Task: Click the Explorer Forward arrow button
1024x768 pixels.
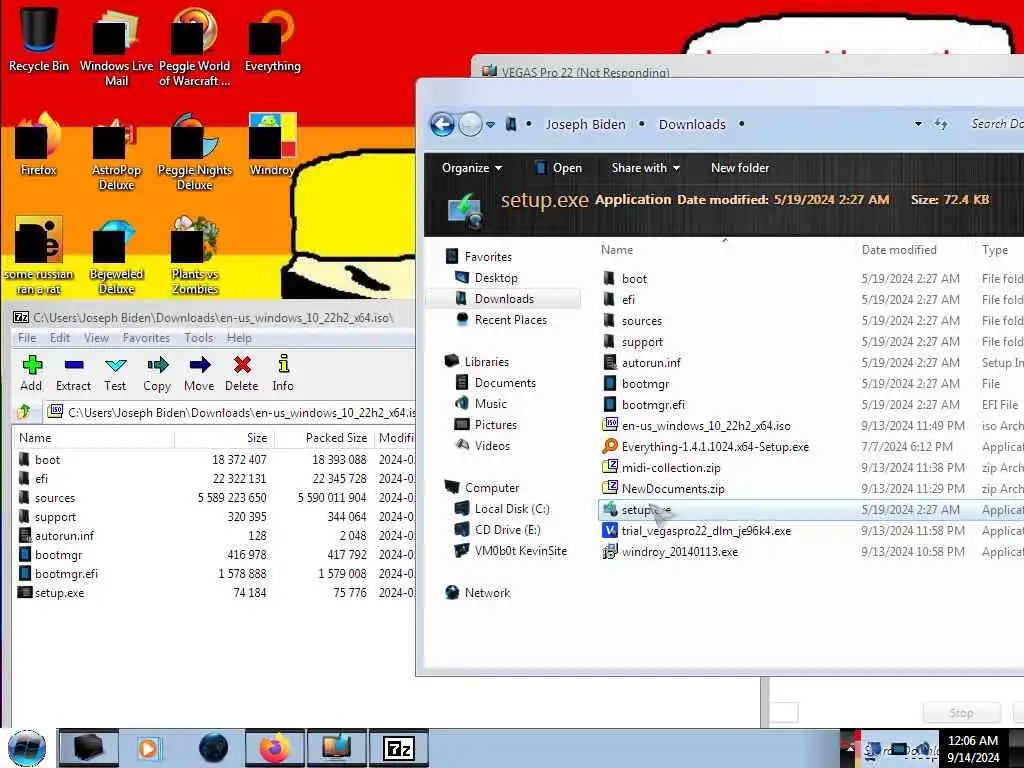Action: tap(470, 124)
